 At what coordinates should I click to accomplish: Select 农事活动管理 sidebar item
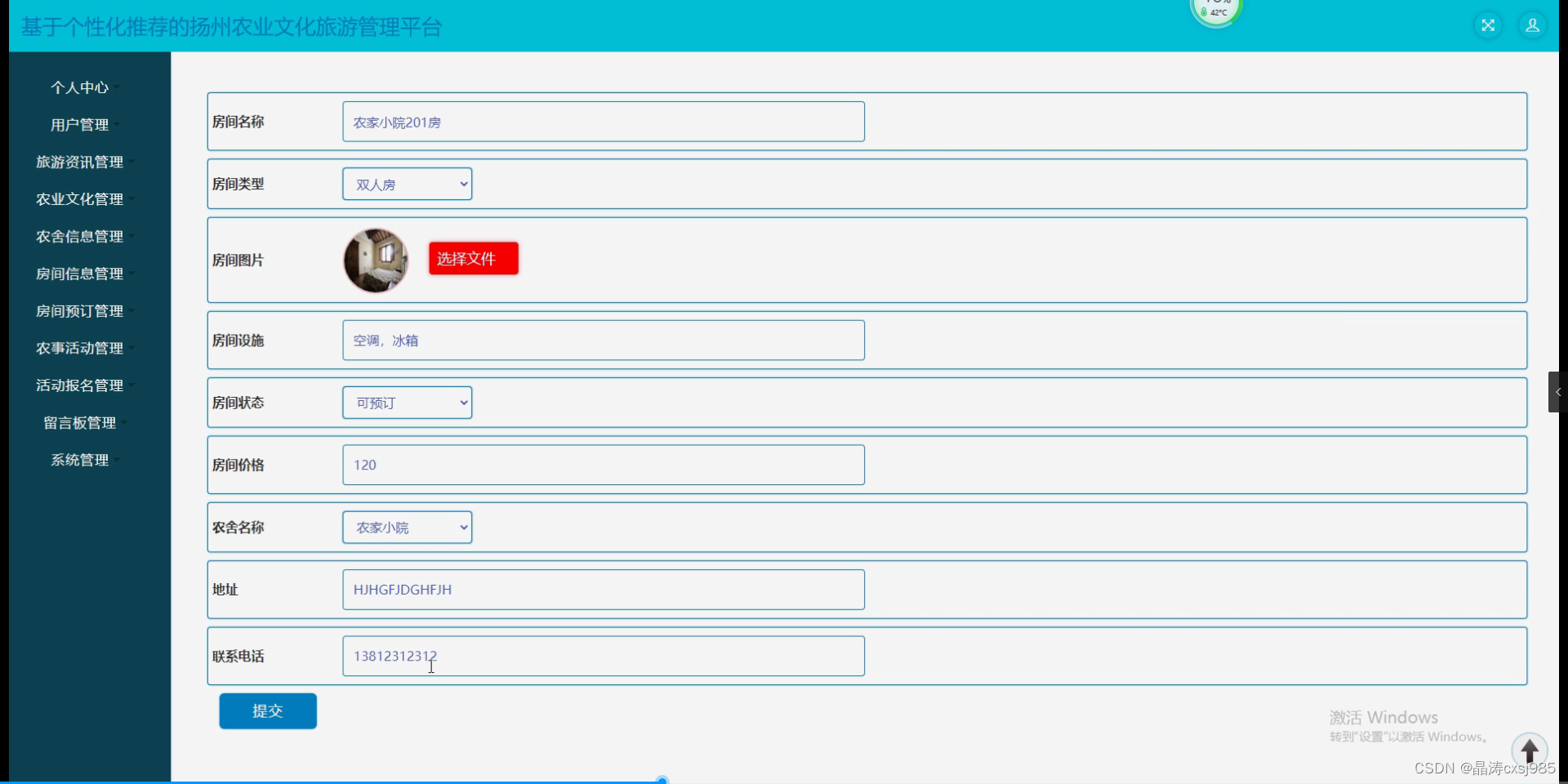click(x=80, y=348)
